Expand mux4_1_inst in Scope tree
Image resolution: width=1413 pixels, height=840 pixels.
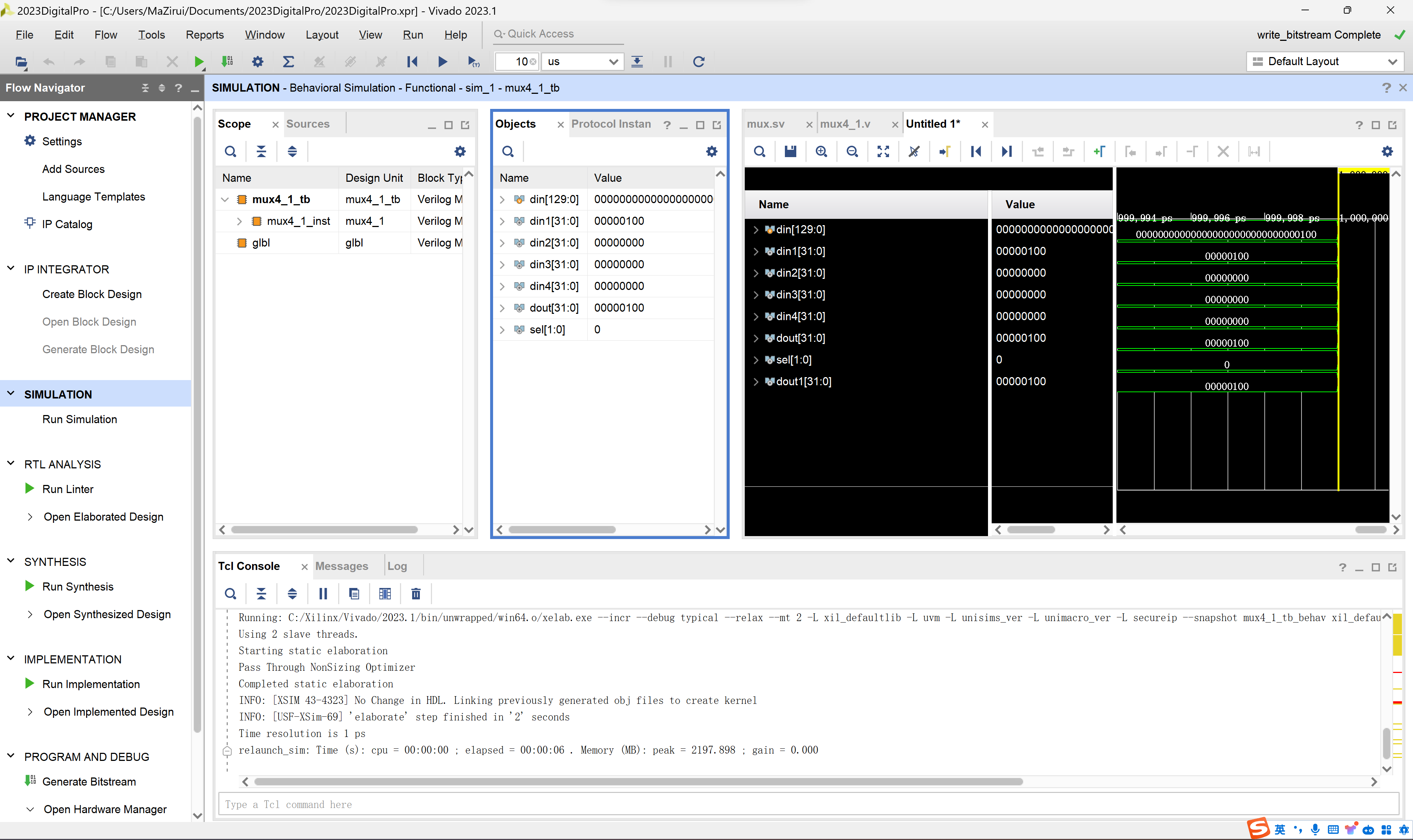[239, 221]
